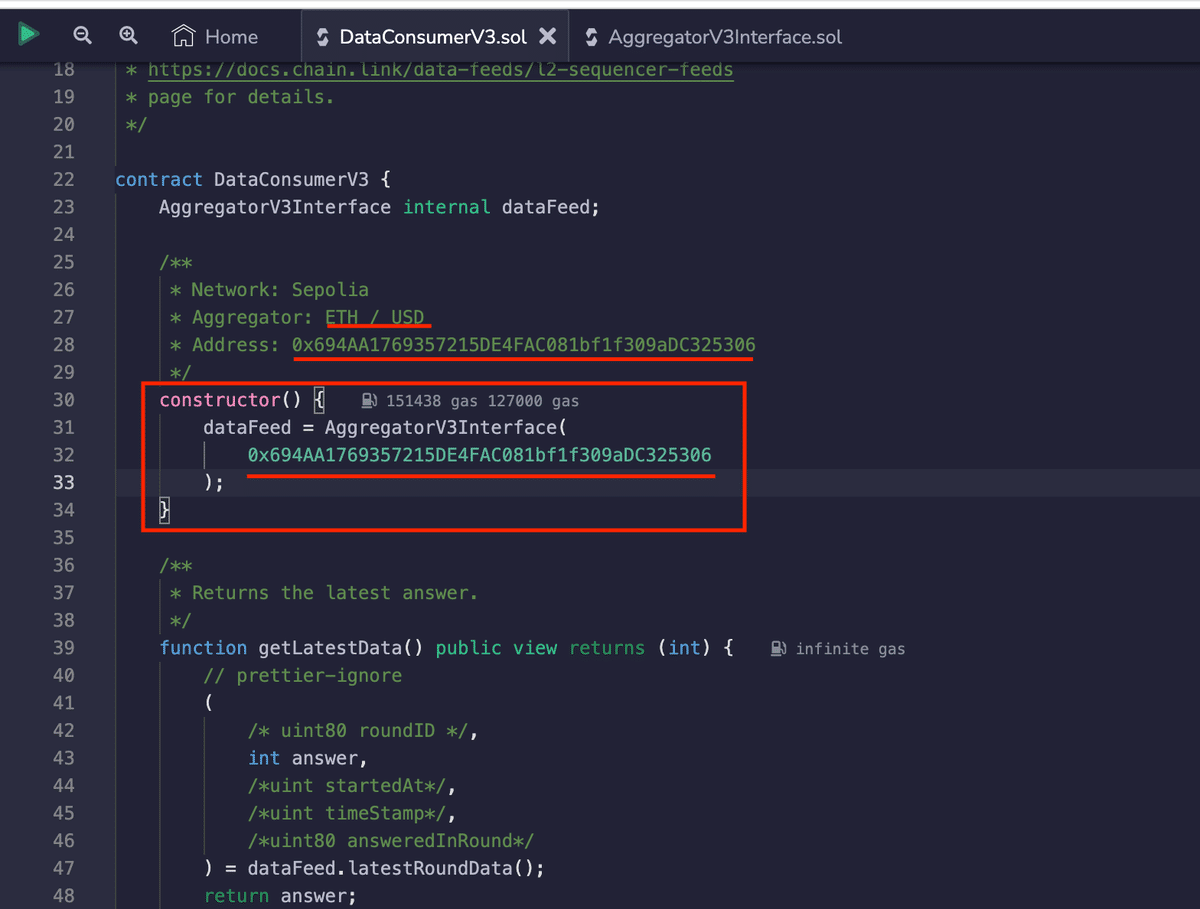1200x909 pixels.
Task: Close the DataConsumerV3.sol tab
Action: [547, 36]
